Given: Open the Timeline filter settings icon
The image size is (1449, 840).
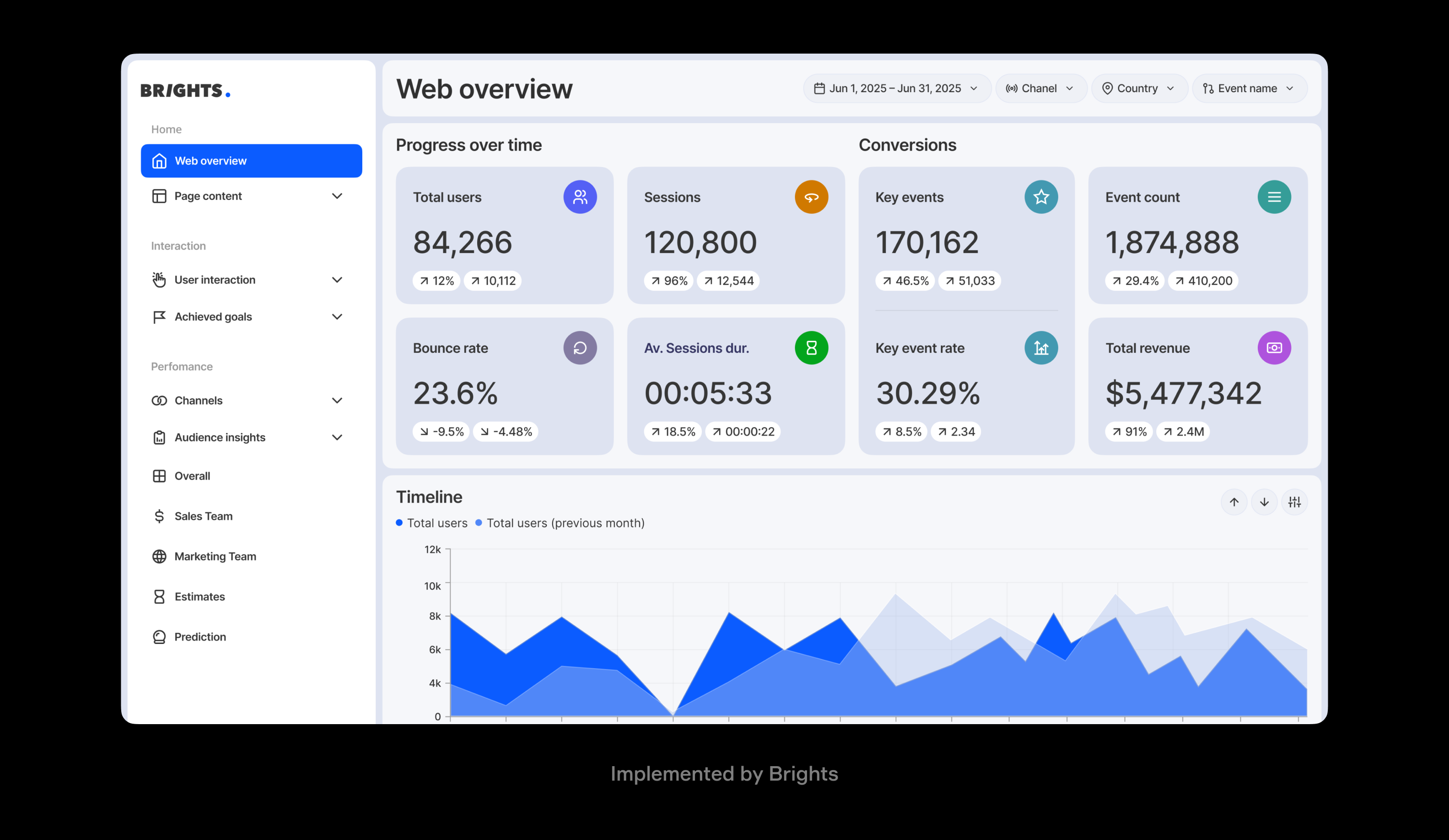Looking at the screenshot, I should coord(1295,502).
